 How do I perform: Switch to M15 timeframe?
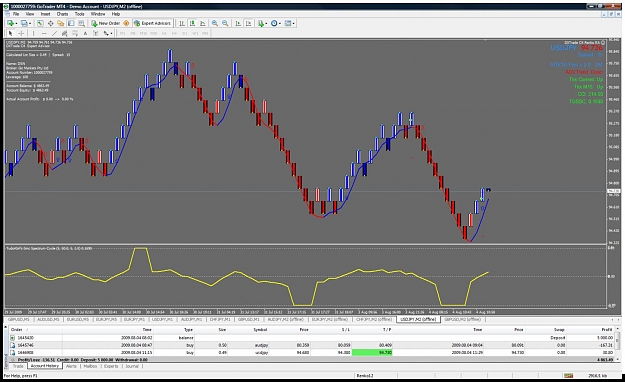pos(143,33)
